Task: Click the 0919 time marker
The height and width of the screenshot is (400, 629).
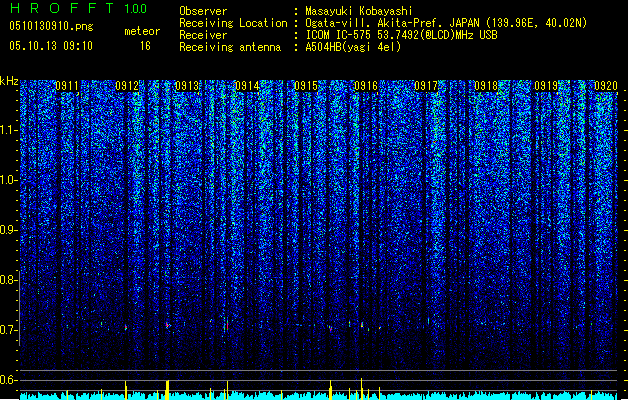Action: (546, 86)
